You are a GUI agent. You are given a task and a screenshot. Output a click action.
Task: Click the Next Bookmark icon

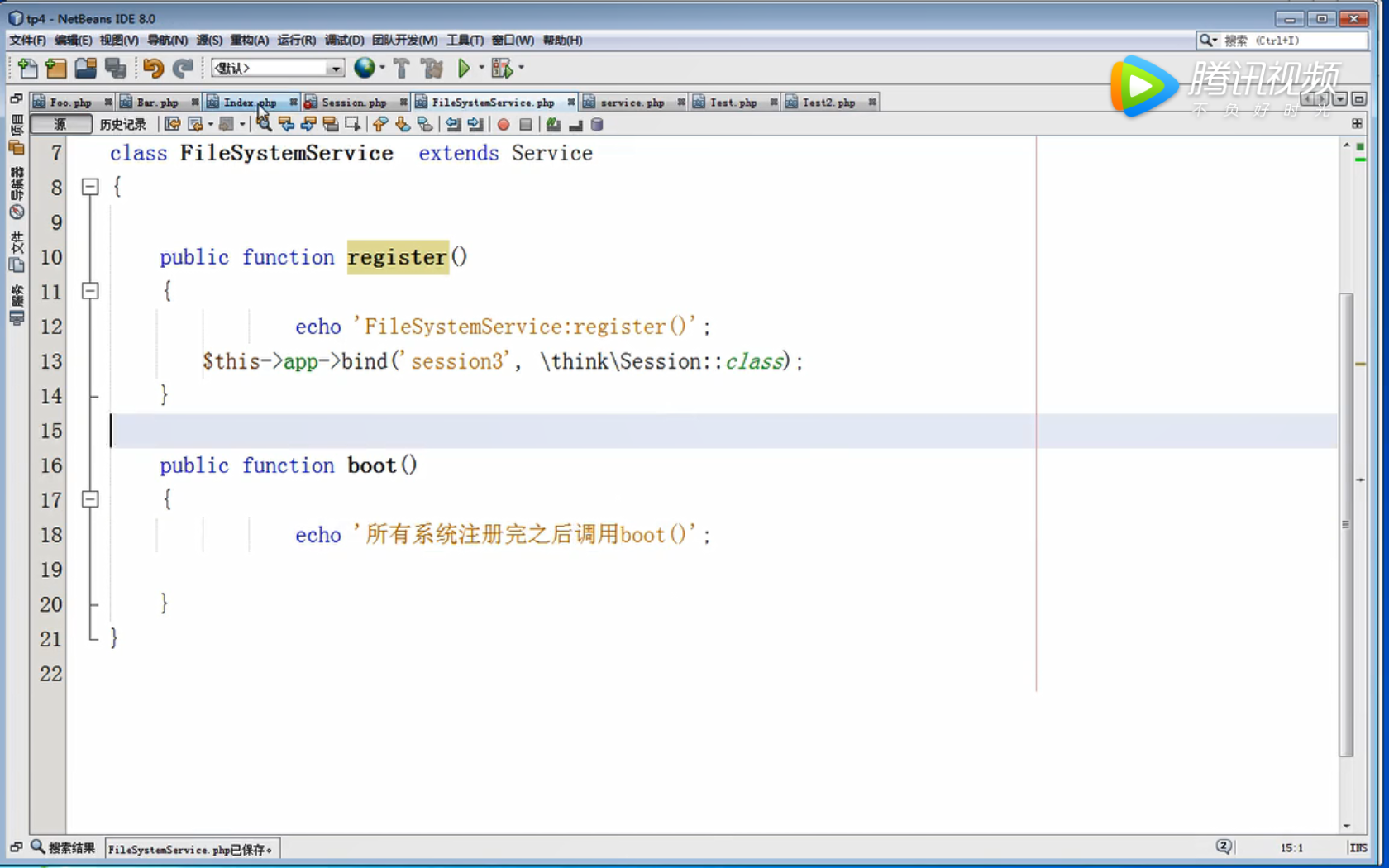coord(403,124)
